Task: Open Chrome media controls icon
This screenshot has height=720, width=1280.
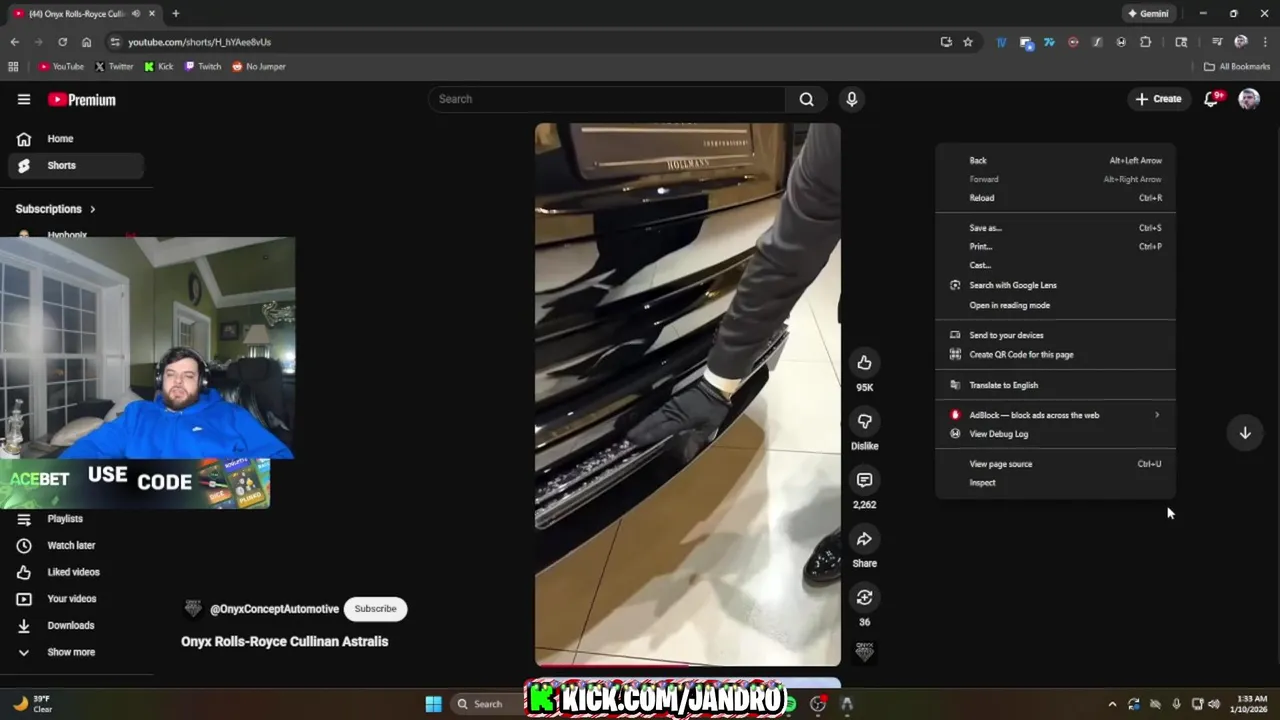Action: [x=1217, y=42]
